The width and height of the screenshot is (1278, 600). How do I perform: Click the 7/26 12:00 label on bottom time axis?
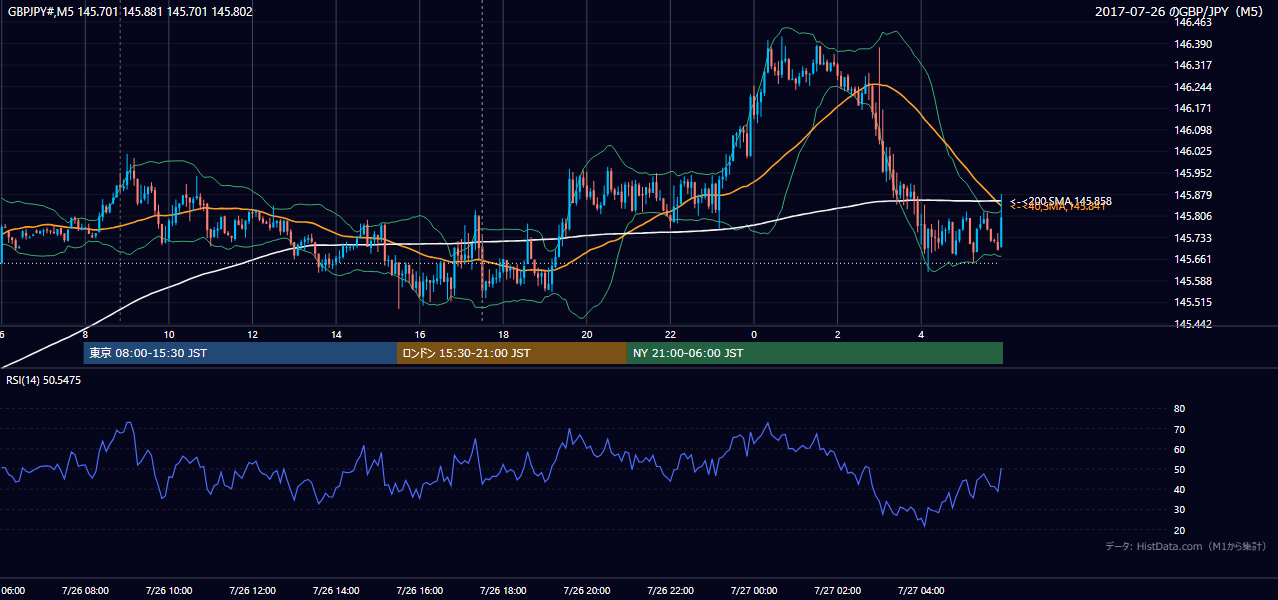[252, 591]
